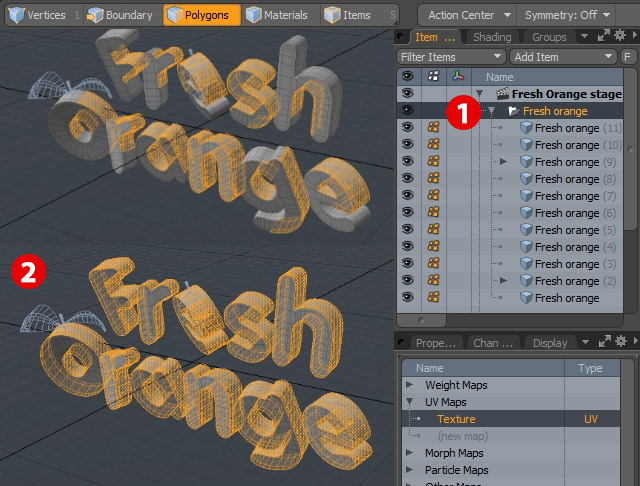Collapse the Fresh Orange stage scene
This screenshot has height=486, width=640.
pyautogui.click(x=480, y=94)
